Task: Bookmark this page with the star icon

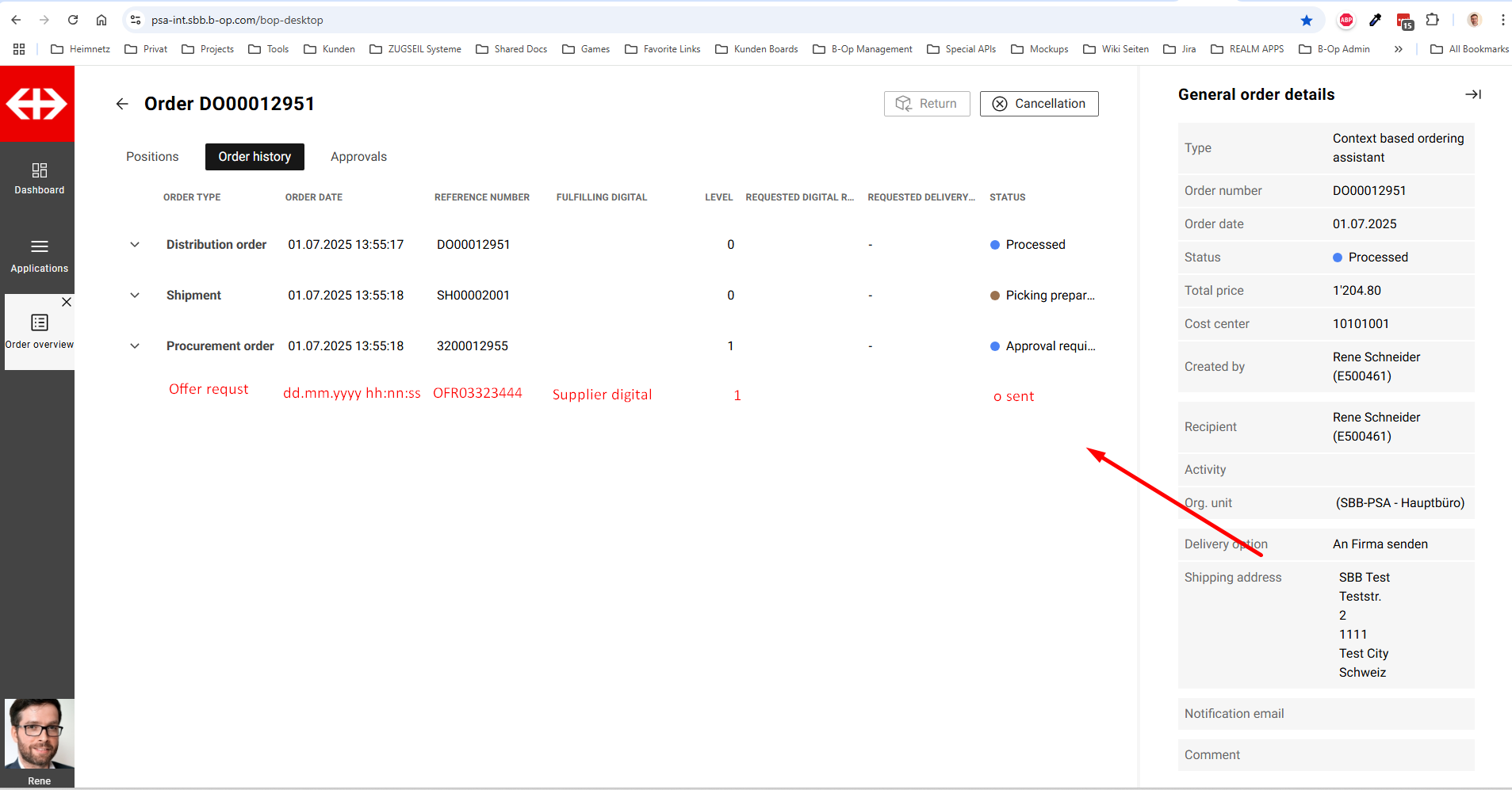Action: (1307, 20)
